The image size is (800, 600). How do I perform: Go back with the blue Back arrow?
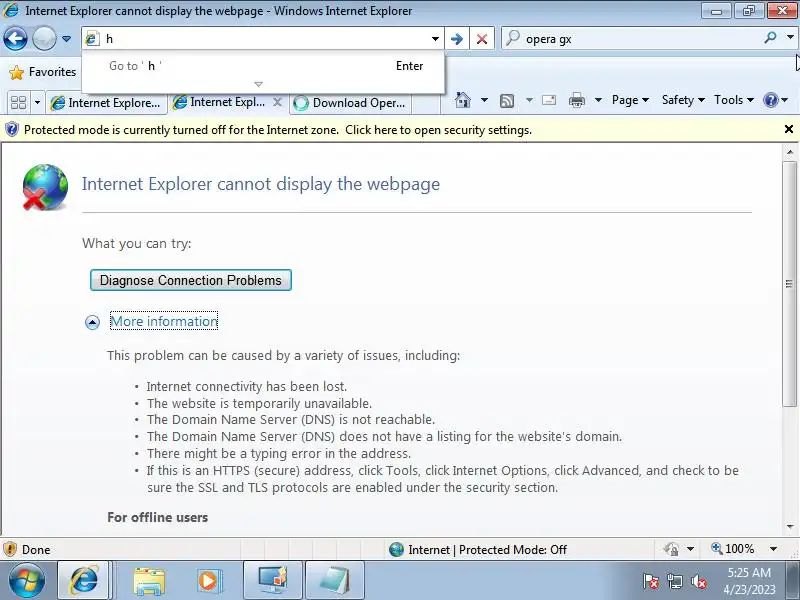point(15,39)
